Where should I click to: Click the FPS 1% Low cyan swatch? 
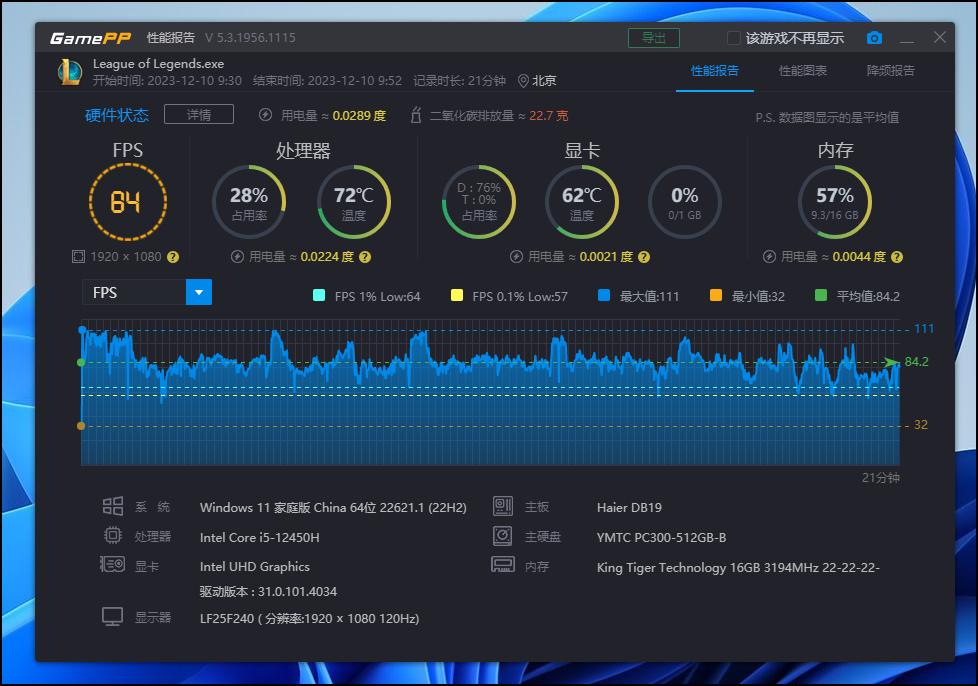[319, 296]
